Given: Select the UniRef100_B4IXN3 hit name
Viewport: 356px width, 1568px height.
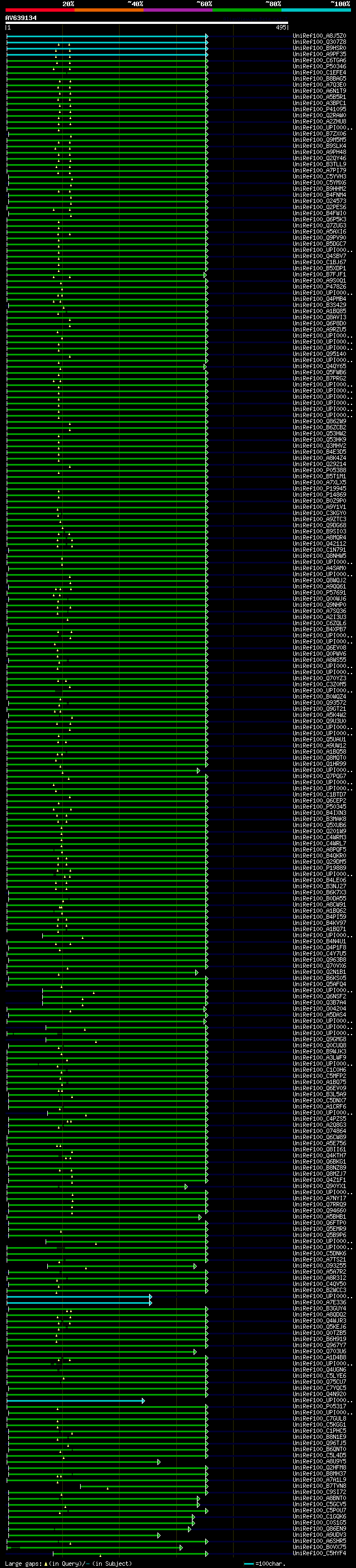Looking at the screenshot, I should click(x=319, y=813).
